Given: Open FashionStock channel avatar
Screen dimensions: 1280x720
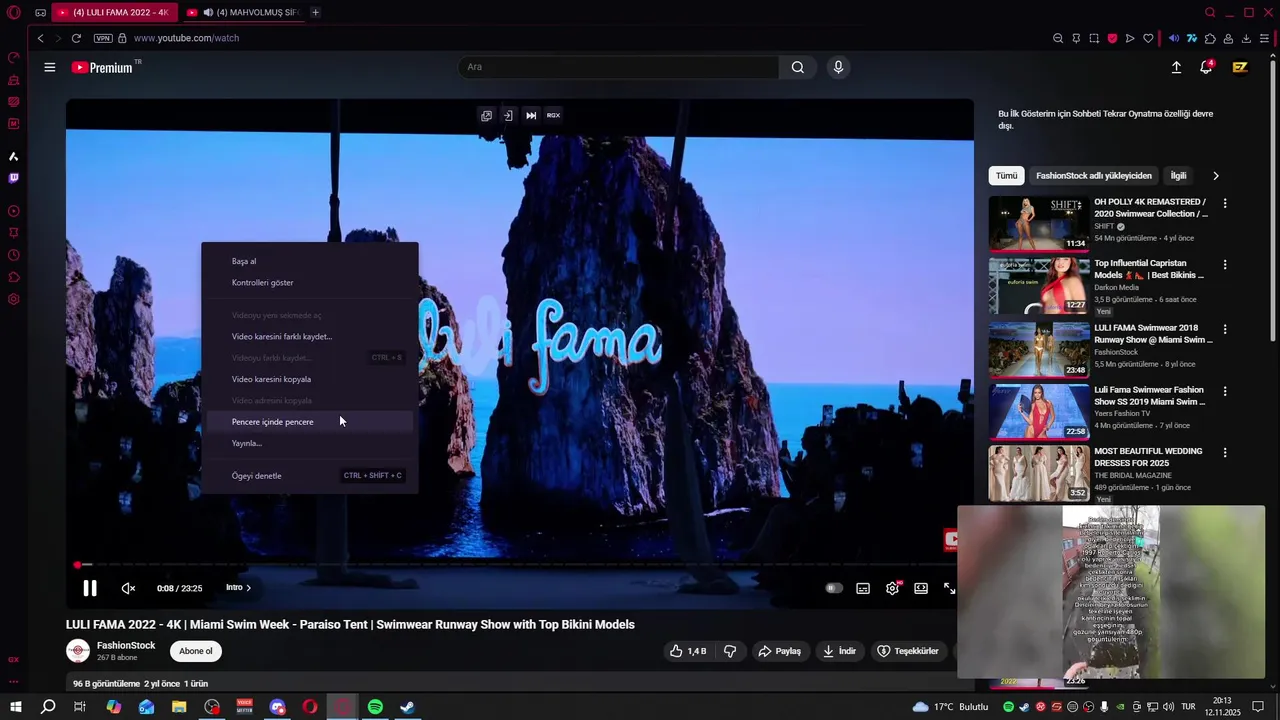Looking at the screenshot, I should [78, 651].
